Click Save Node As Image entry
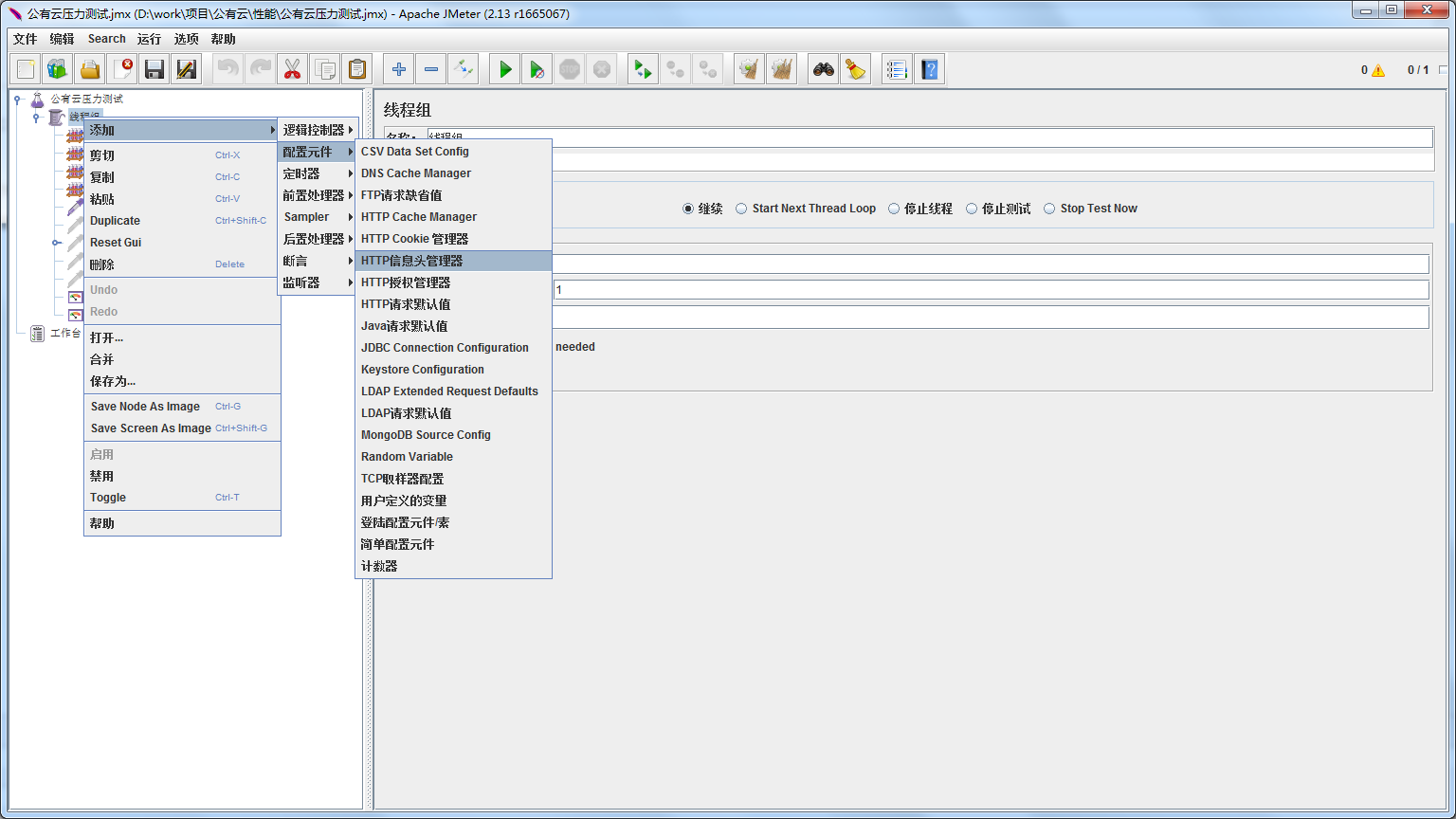 pos(182,407)
